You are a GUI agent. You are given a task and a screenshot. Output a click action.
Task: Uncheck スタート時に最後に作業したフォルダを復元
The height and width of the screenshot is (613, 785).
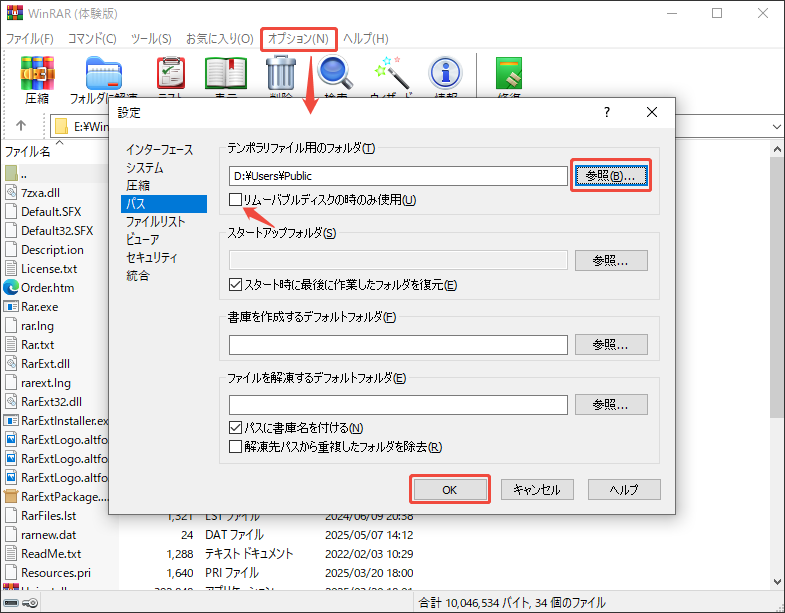(x=235, y=285)
